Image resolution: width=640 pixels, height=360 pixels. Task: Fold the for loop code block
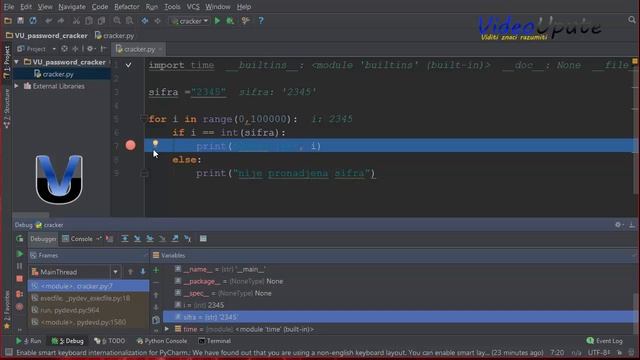coord(143,119)
